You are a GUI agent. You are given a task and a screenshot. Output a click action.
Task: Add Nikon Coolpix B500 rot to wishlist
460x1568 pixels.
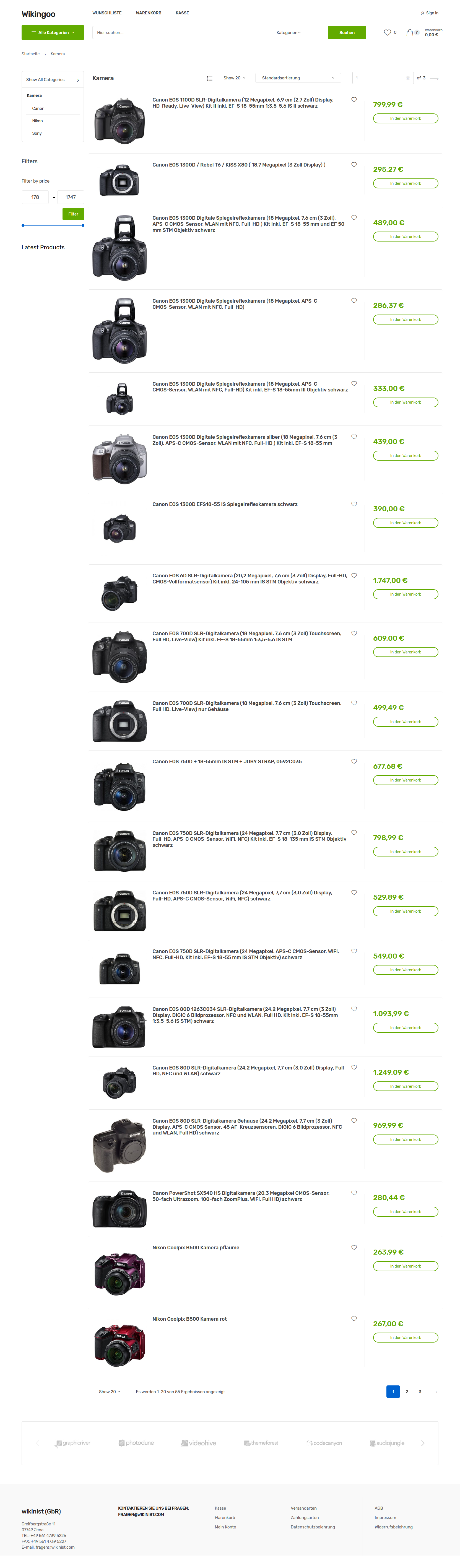354,1318
